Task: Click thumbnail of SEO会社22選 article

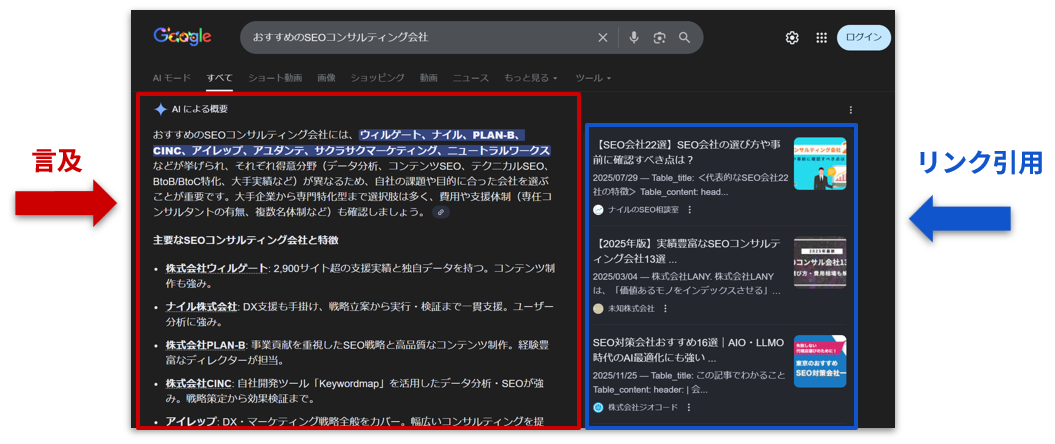Action: tap(820, 163)
